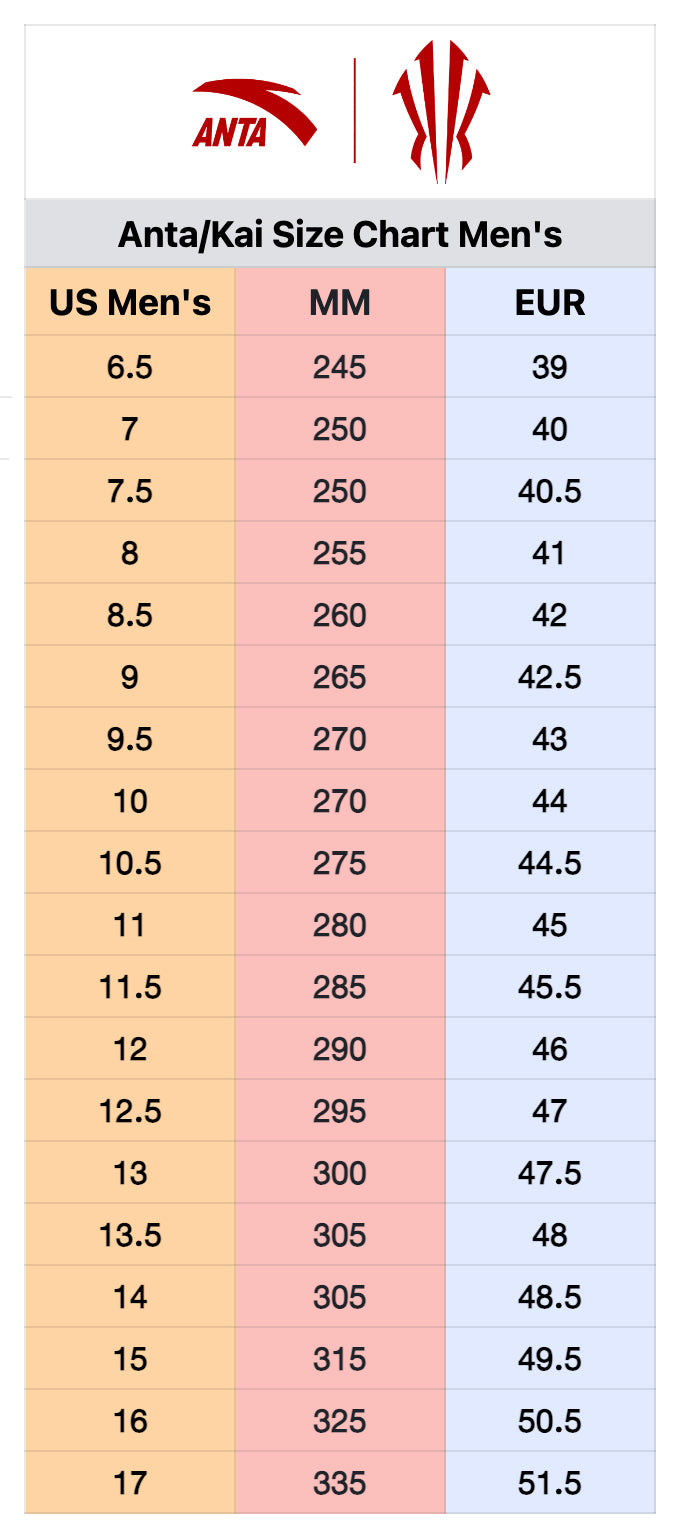Select the MM column header

point(340,302)
